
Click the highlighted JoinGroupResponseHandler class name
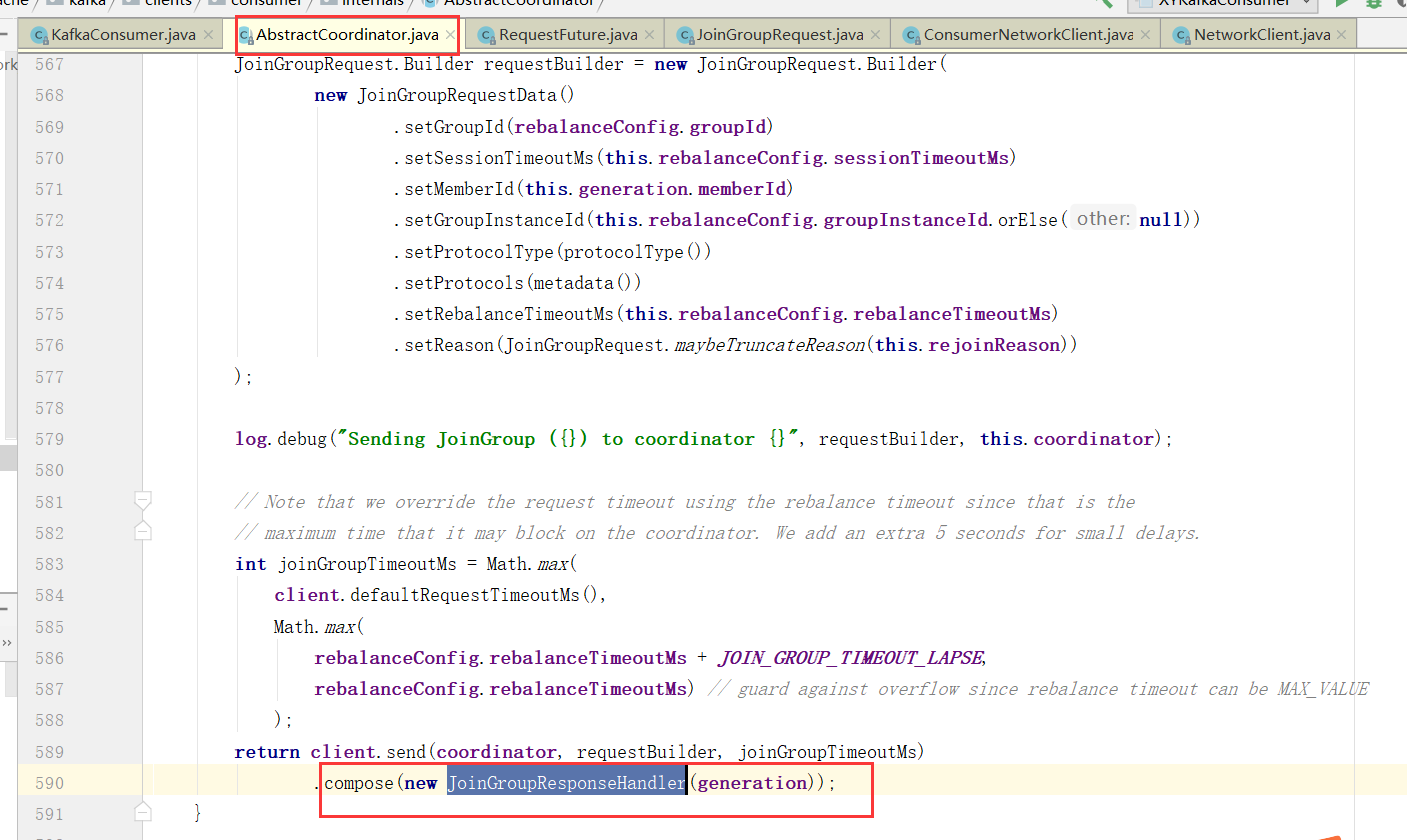coord(566,783)
